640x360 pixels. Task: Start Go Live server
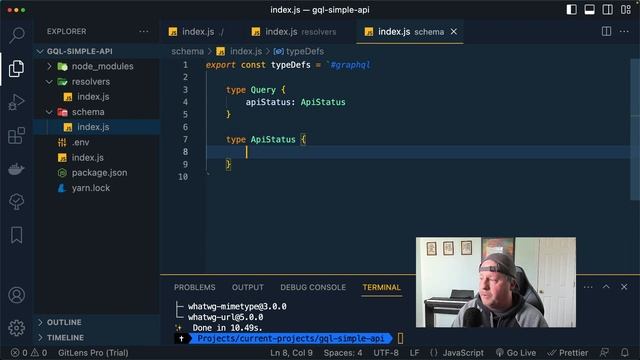click(516, 353)
